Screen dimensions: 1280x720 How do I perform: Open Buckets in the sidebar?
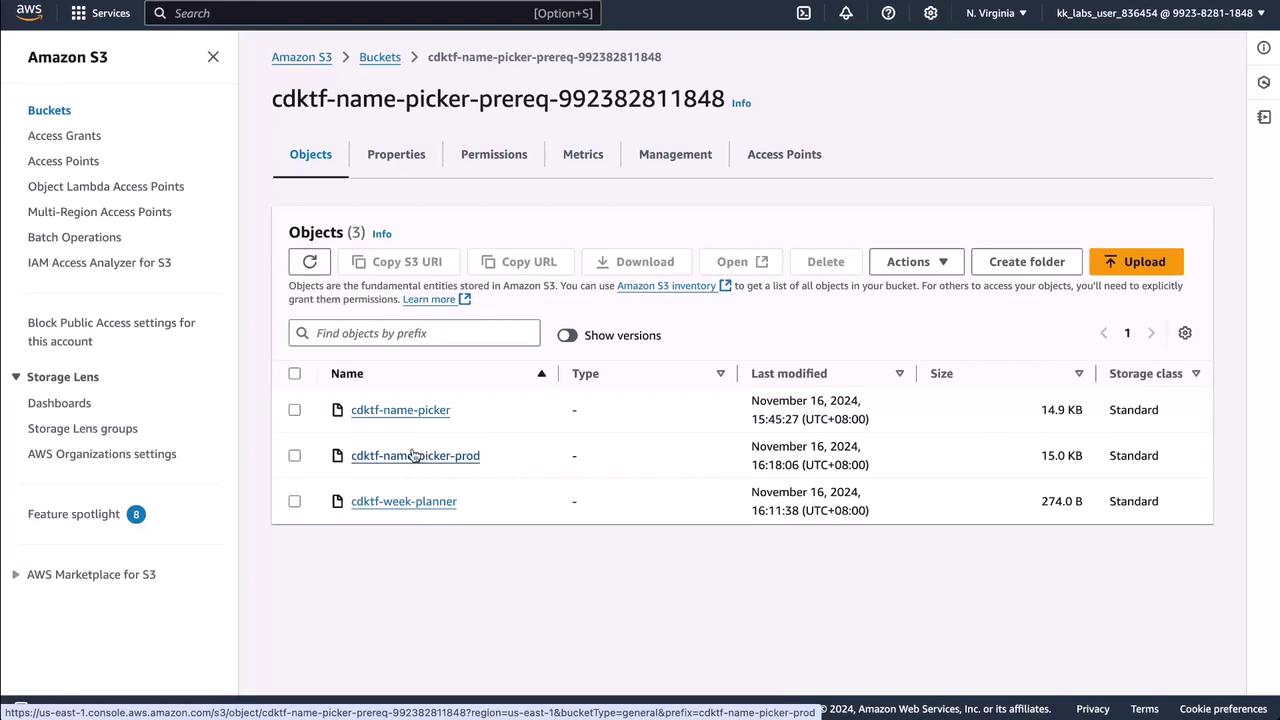point(49,111)
